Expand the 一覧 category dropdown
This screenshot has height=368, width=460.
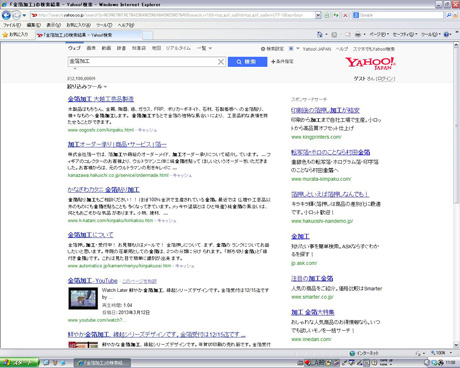click(x=204, y=48)
